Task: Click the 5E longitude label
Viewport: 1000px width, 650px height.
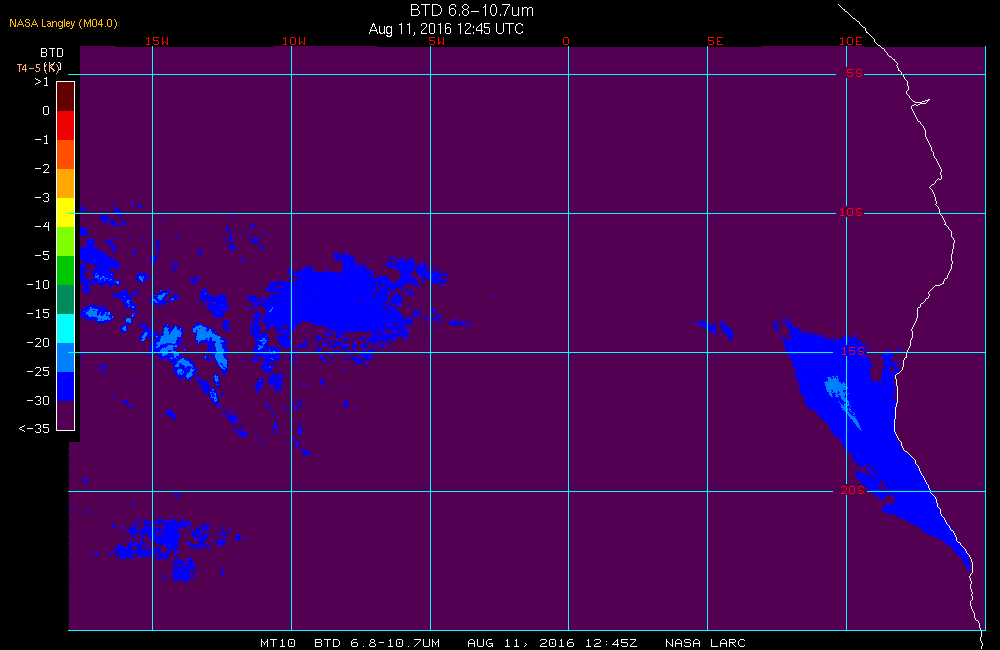Action: (715, 41)
